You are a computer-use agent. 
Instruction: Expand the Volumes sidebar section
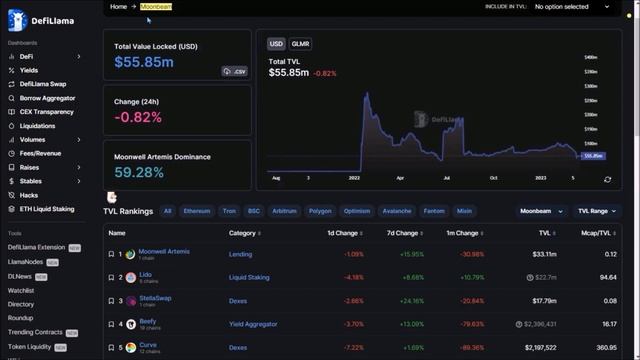pyautogui.click(x=79, y=140)
